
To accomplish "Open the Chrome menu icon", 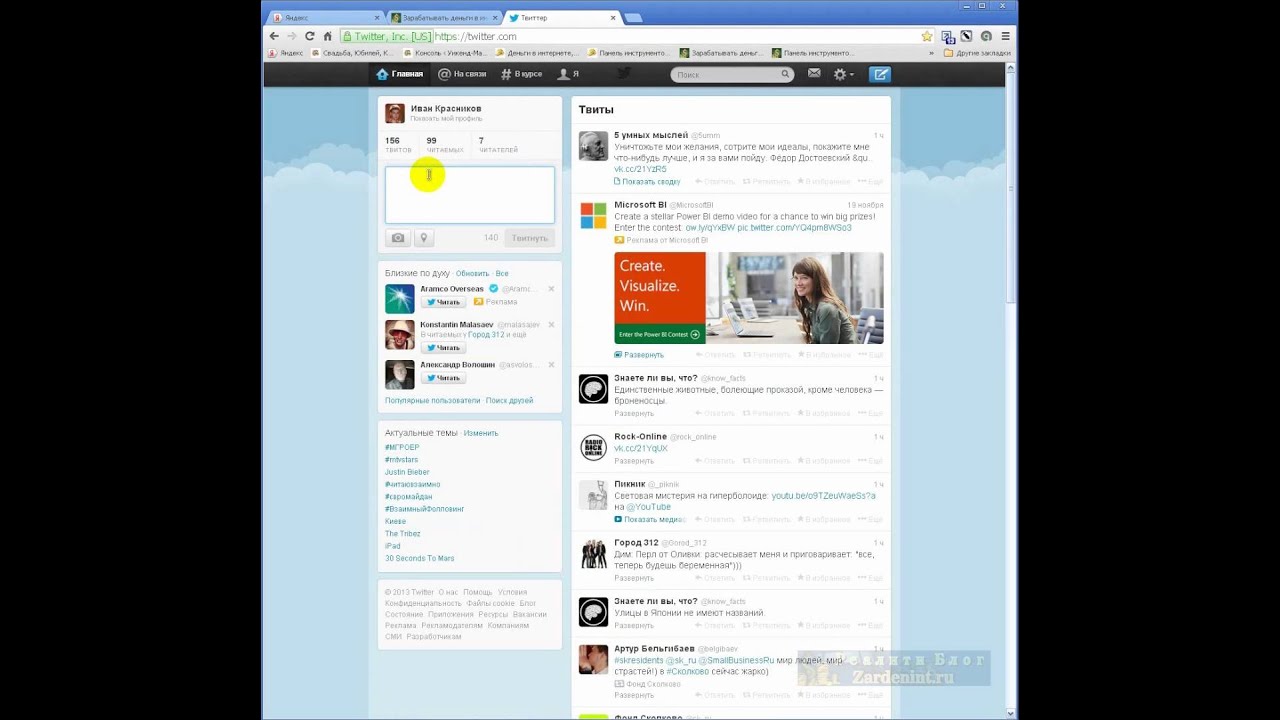I will click(x=1006, y=36).
